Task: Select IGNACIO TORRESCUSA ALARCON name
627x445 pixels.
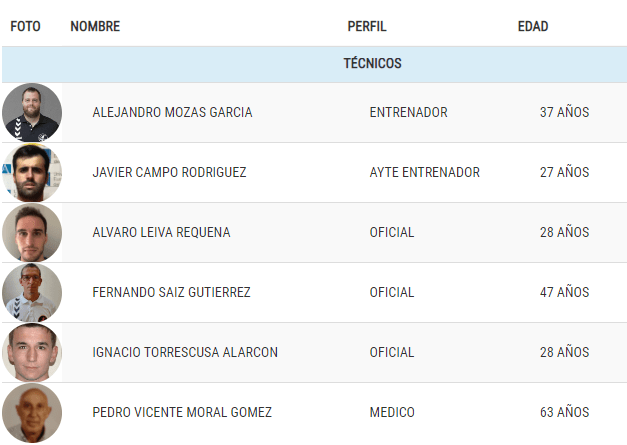Action: (185, 352)
